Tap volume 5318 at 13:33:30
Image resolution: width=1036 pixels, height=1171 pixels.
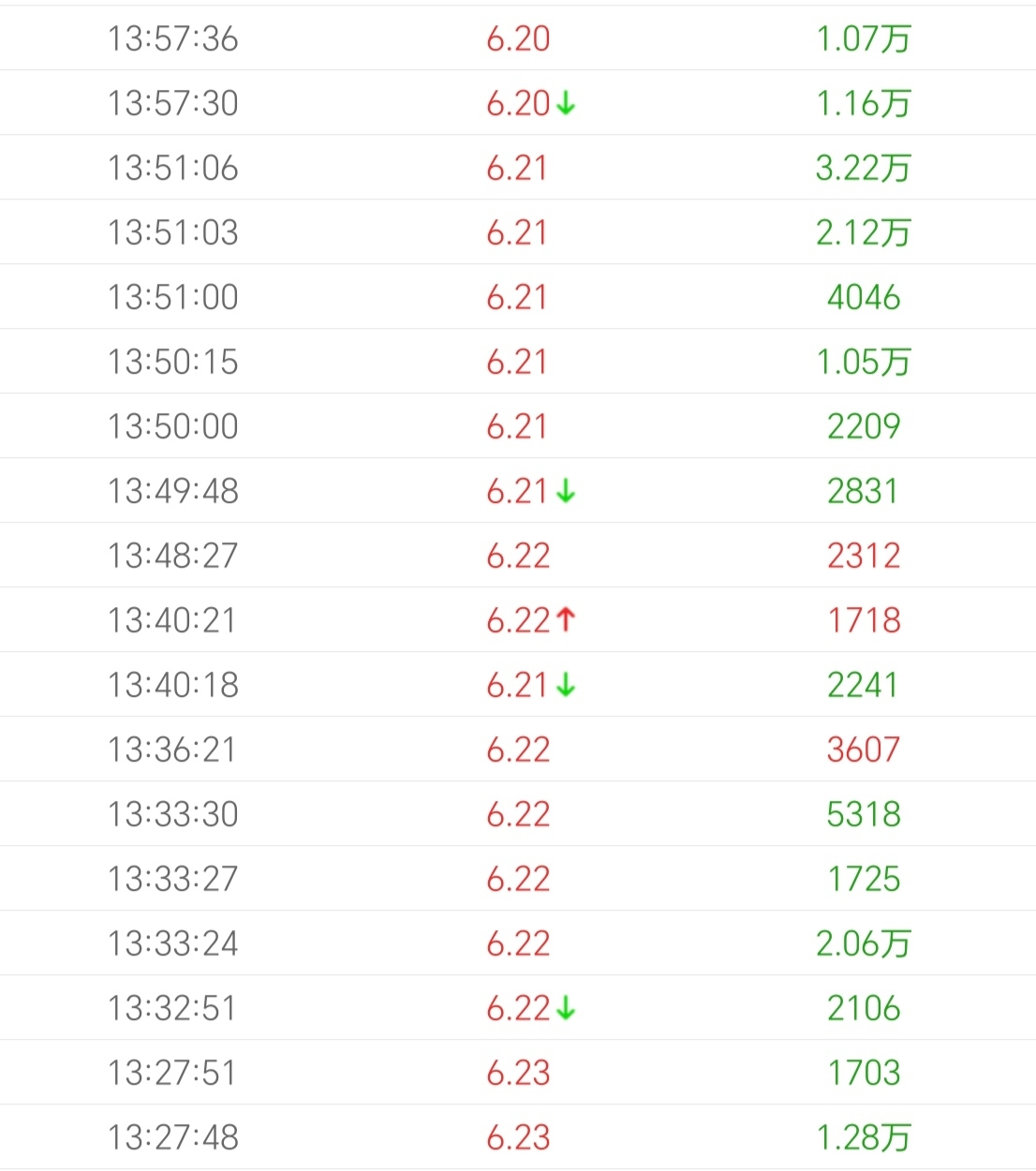(864, 814)
